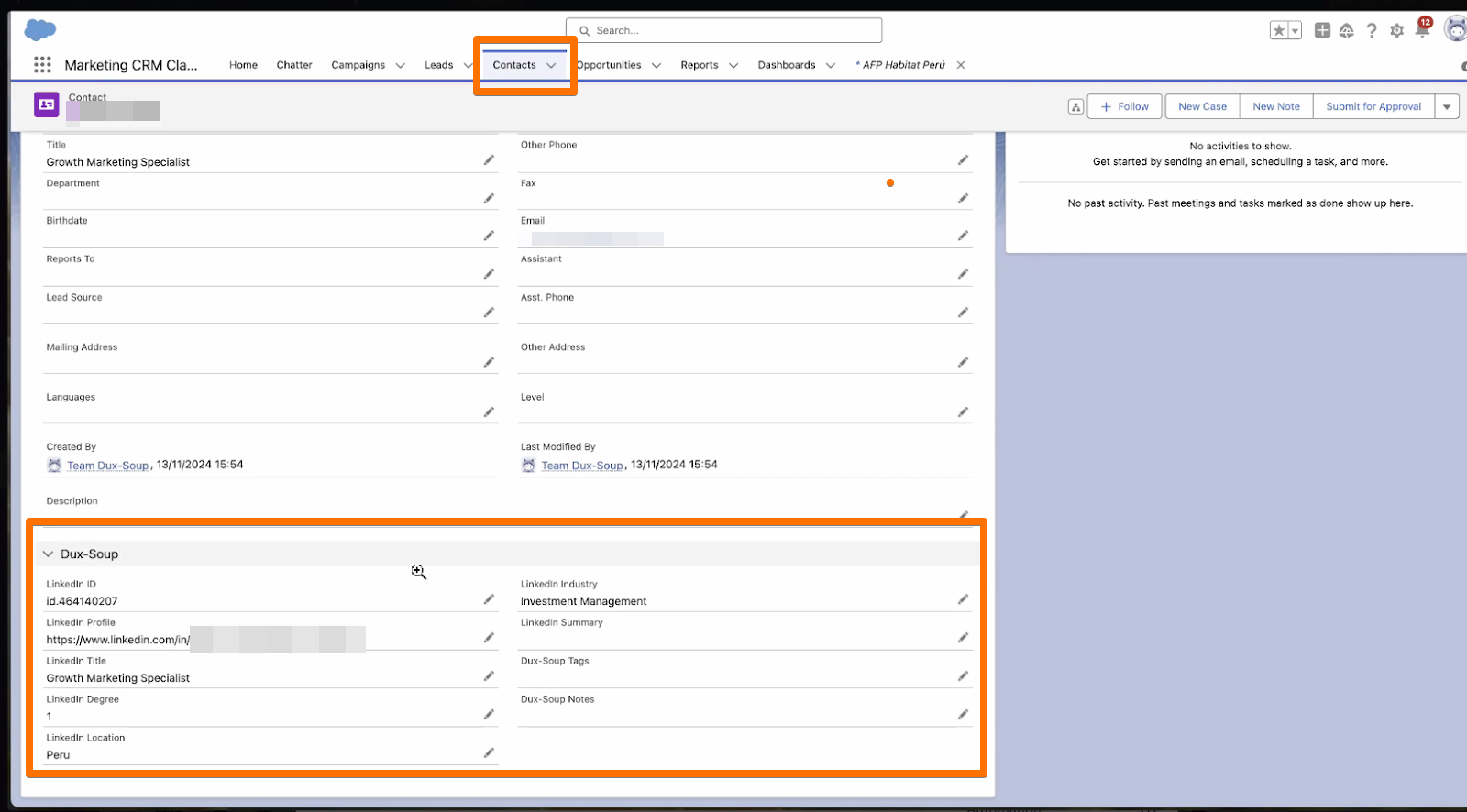Open the Chatter tab

pyautogui.click(x=294, y=65)
